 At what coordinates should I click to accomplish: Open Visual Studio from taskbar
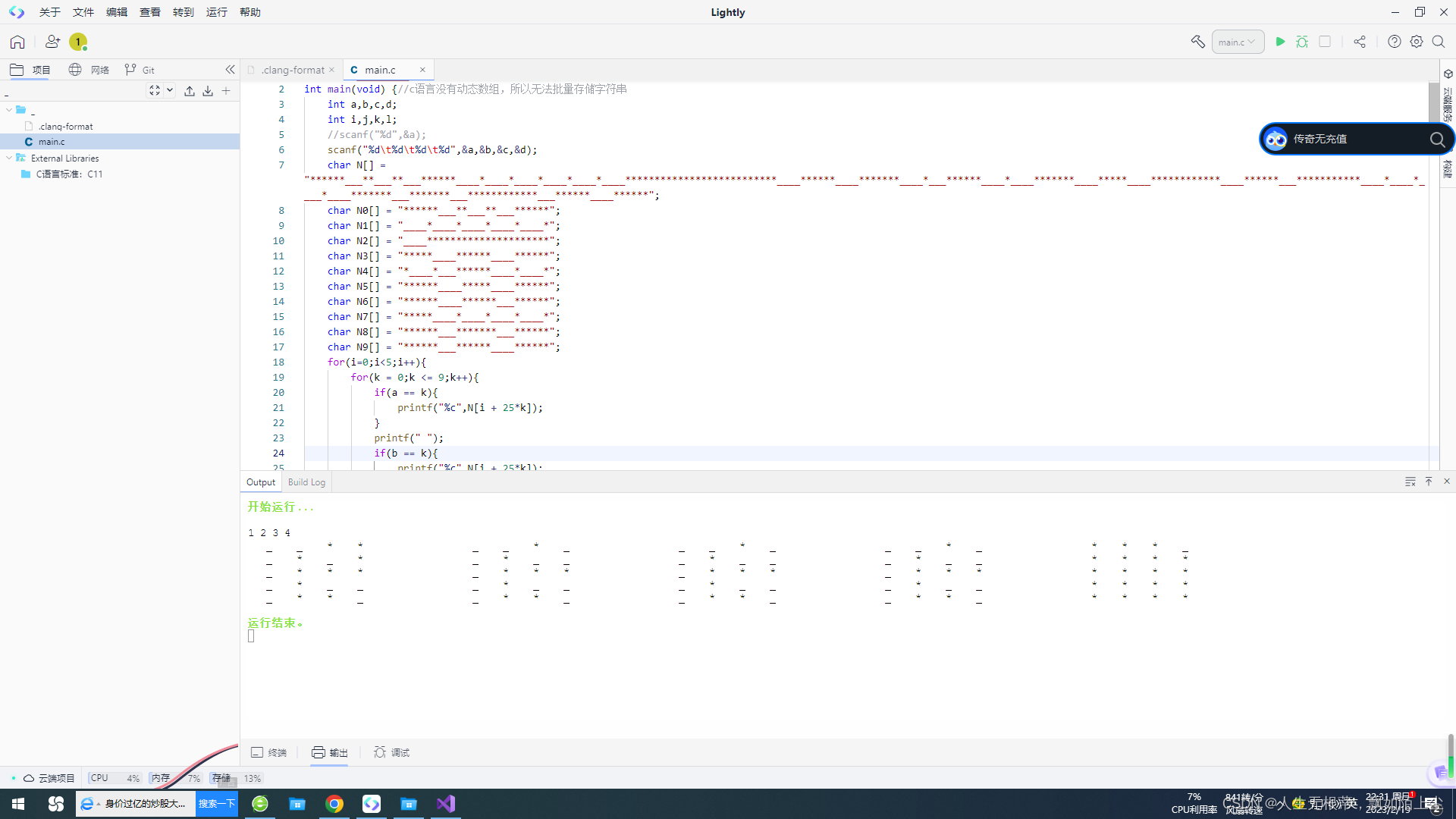point(446,804)
